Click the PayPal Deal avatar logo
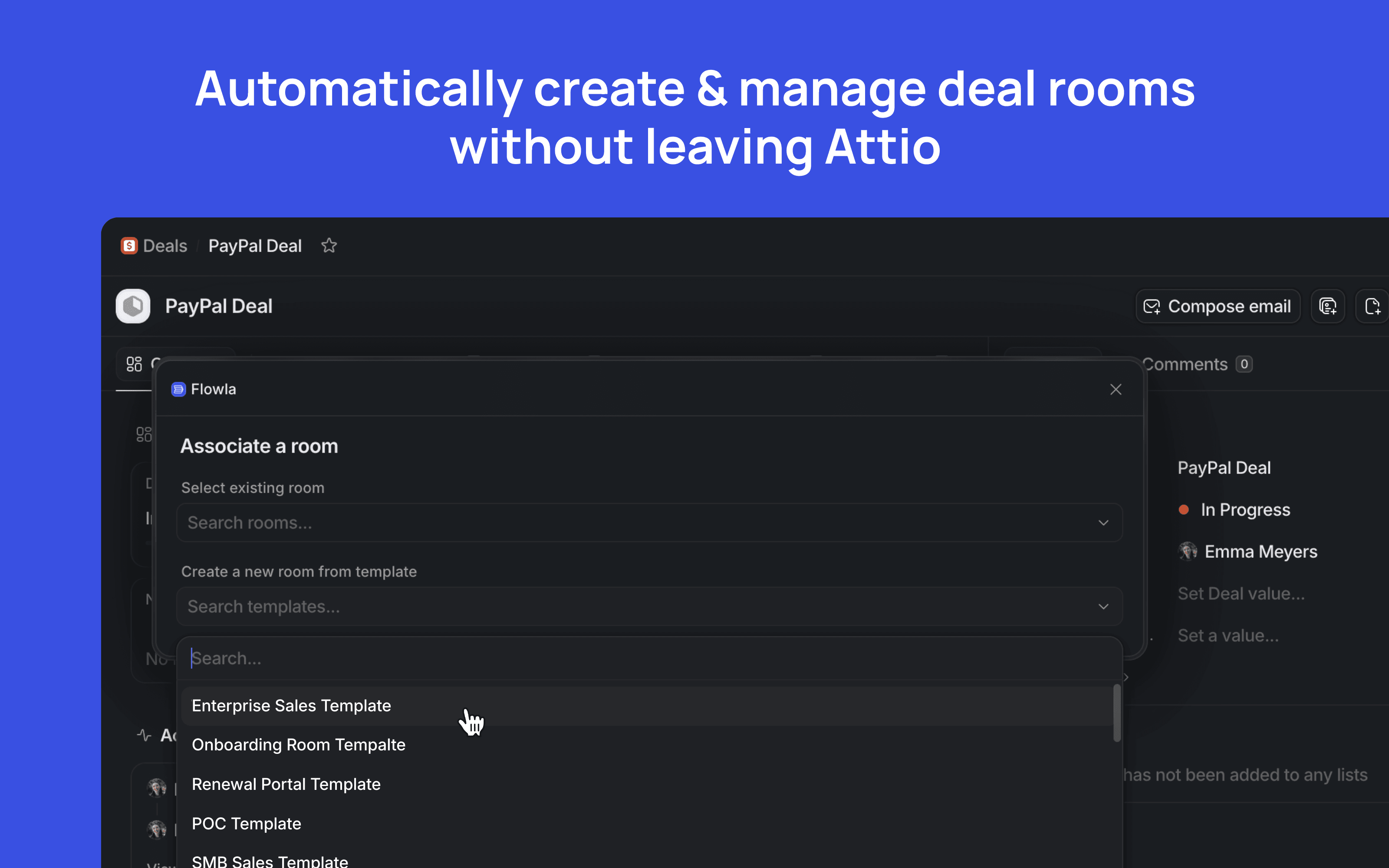 133,306
